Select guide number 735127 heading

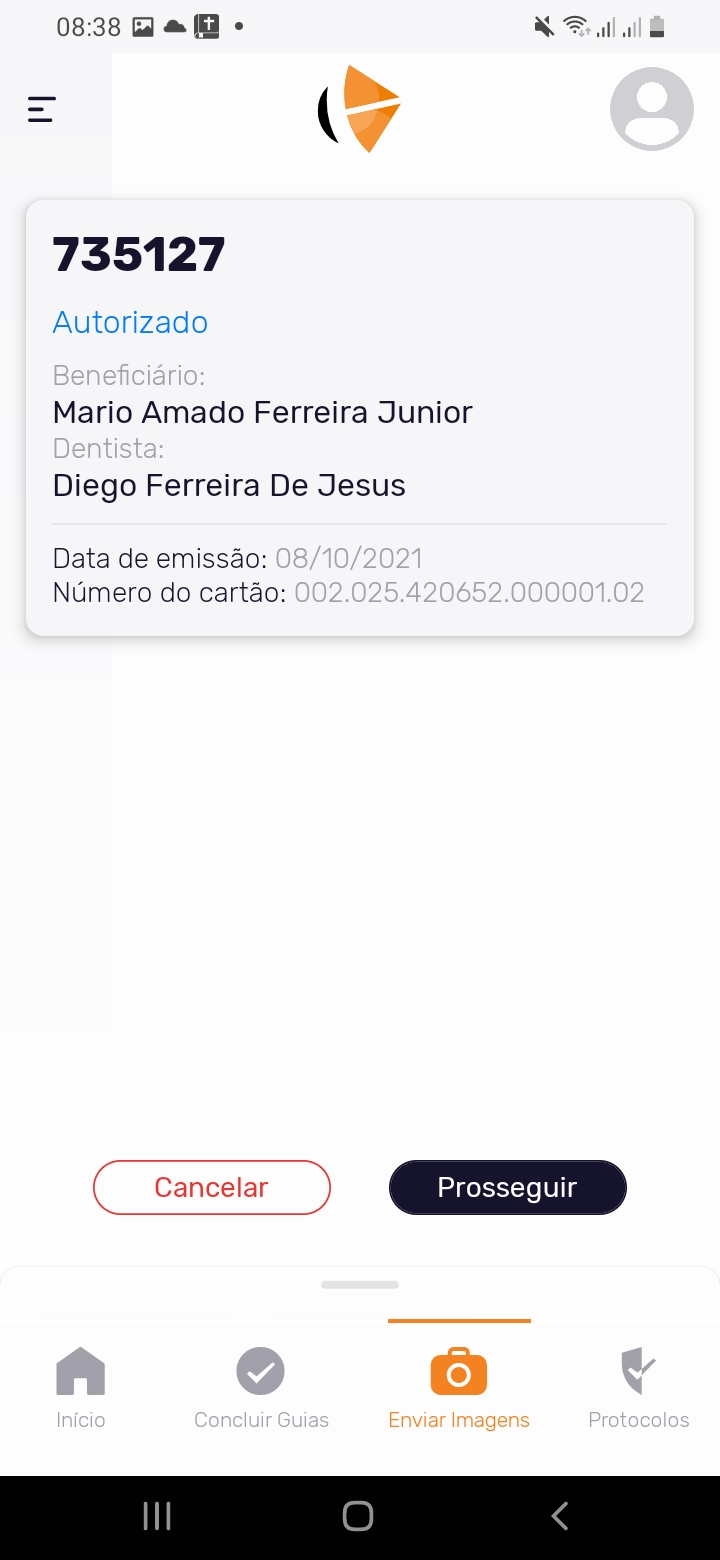(x=139, y=255)
